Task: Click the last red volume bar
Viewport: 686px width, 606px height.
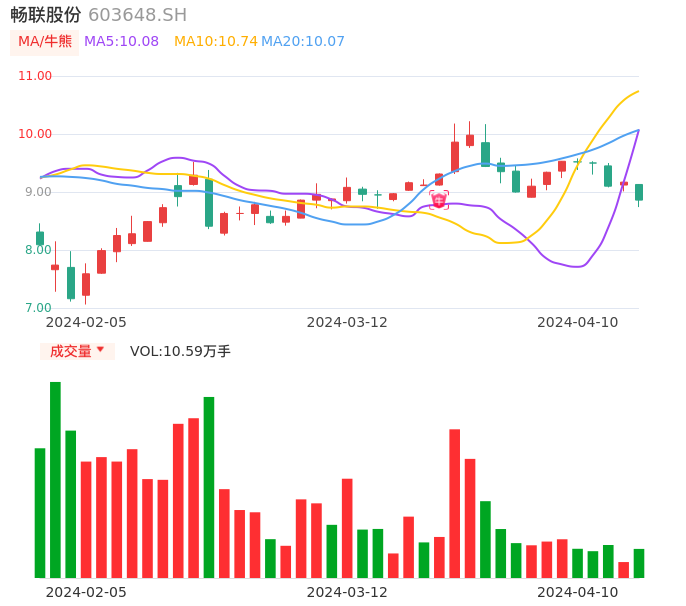Action: (x=624, y=569)
